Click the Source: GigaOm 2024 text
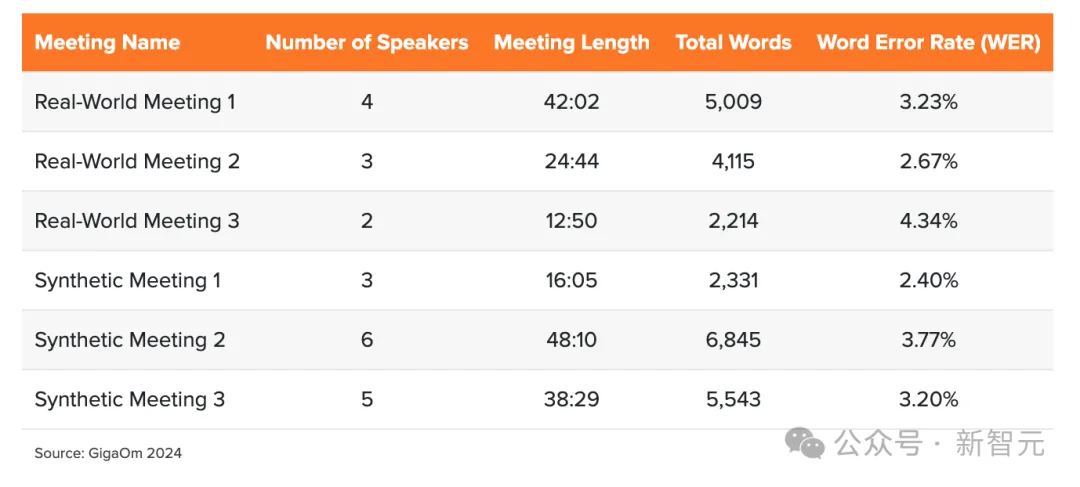 (x=108, y=453)
